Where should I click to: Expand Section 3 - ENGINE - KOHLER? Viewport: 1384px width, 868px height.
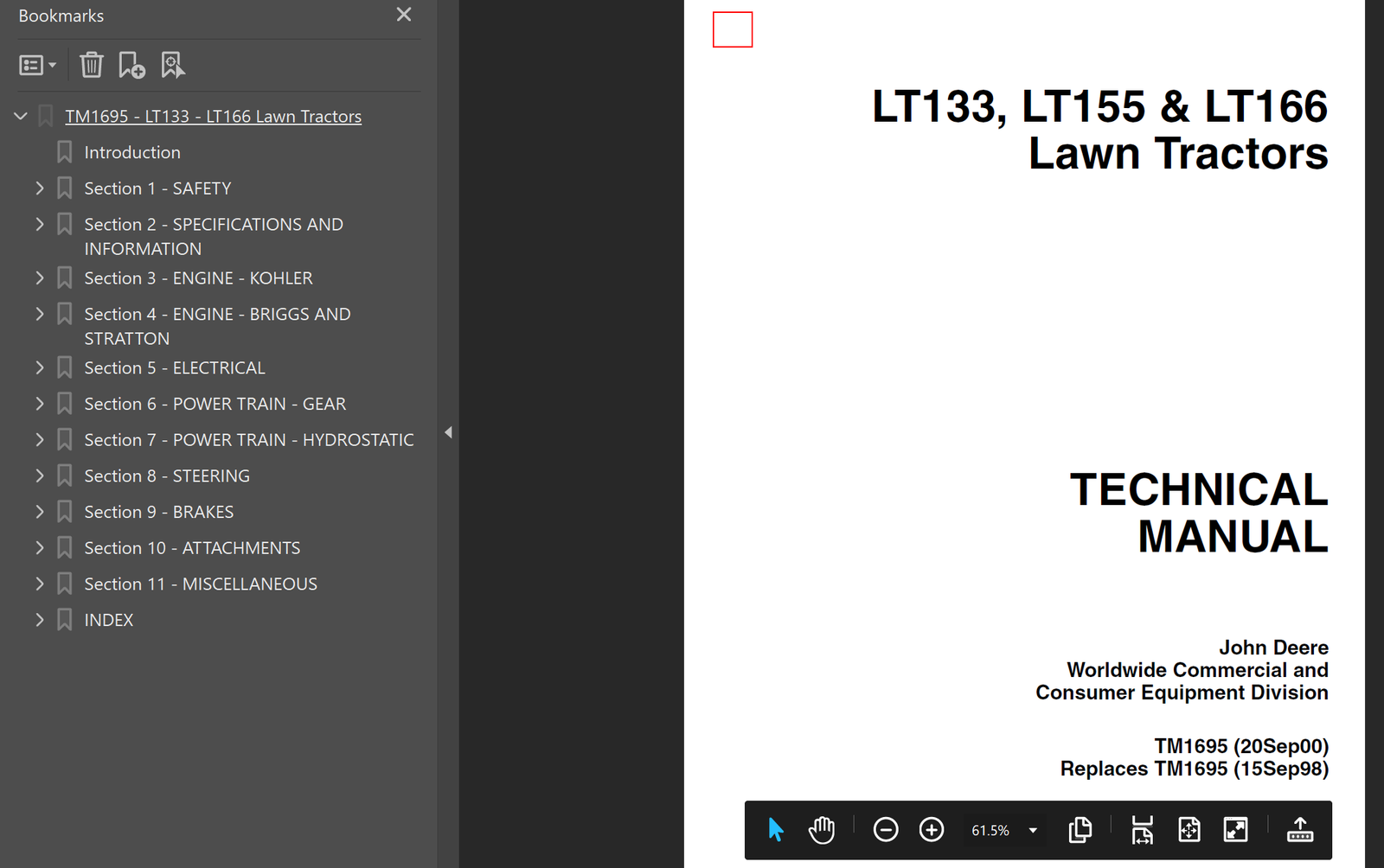click(x=40, y=278)
